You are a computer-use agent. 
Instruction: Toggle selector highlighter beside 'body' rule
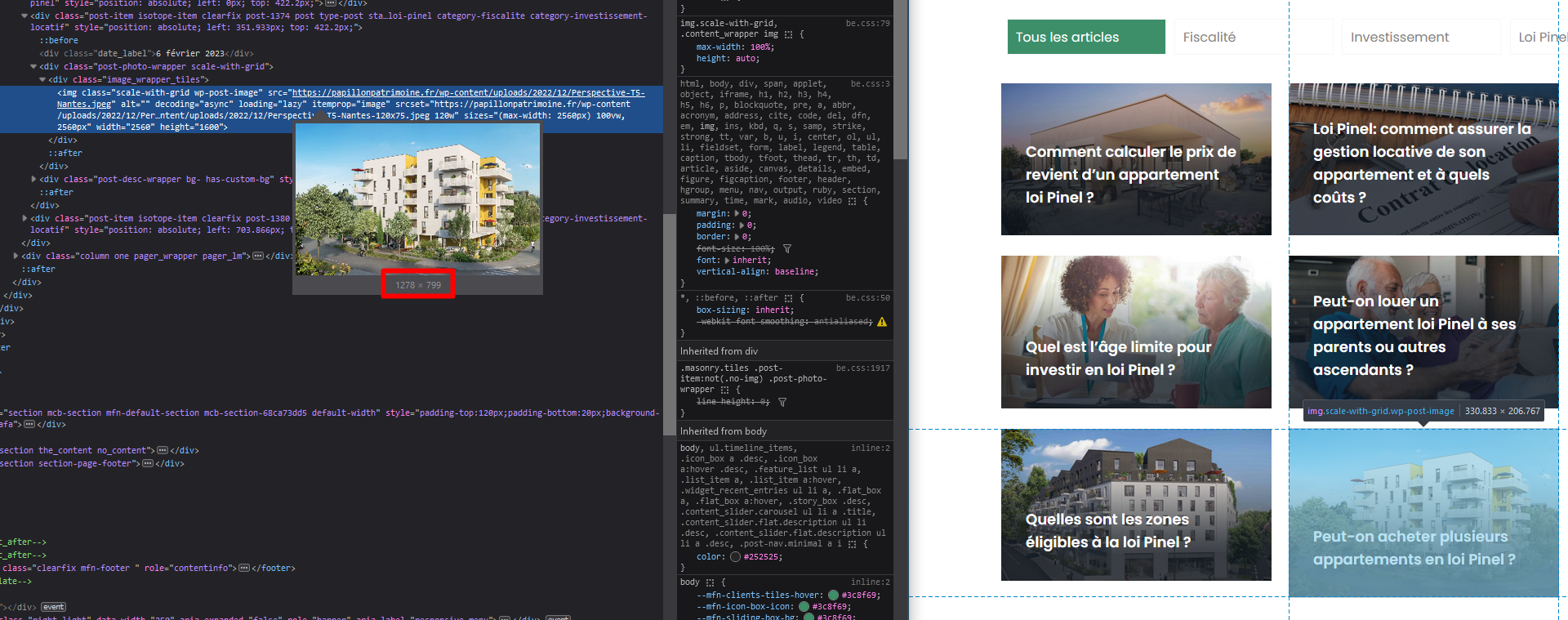(710, 582)
